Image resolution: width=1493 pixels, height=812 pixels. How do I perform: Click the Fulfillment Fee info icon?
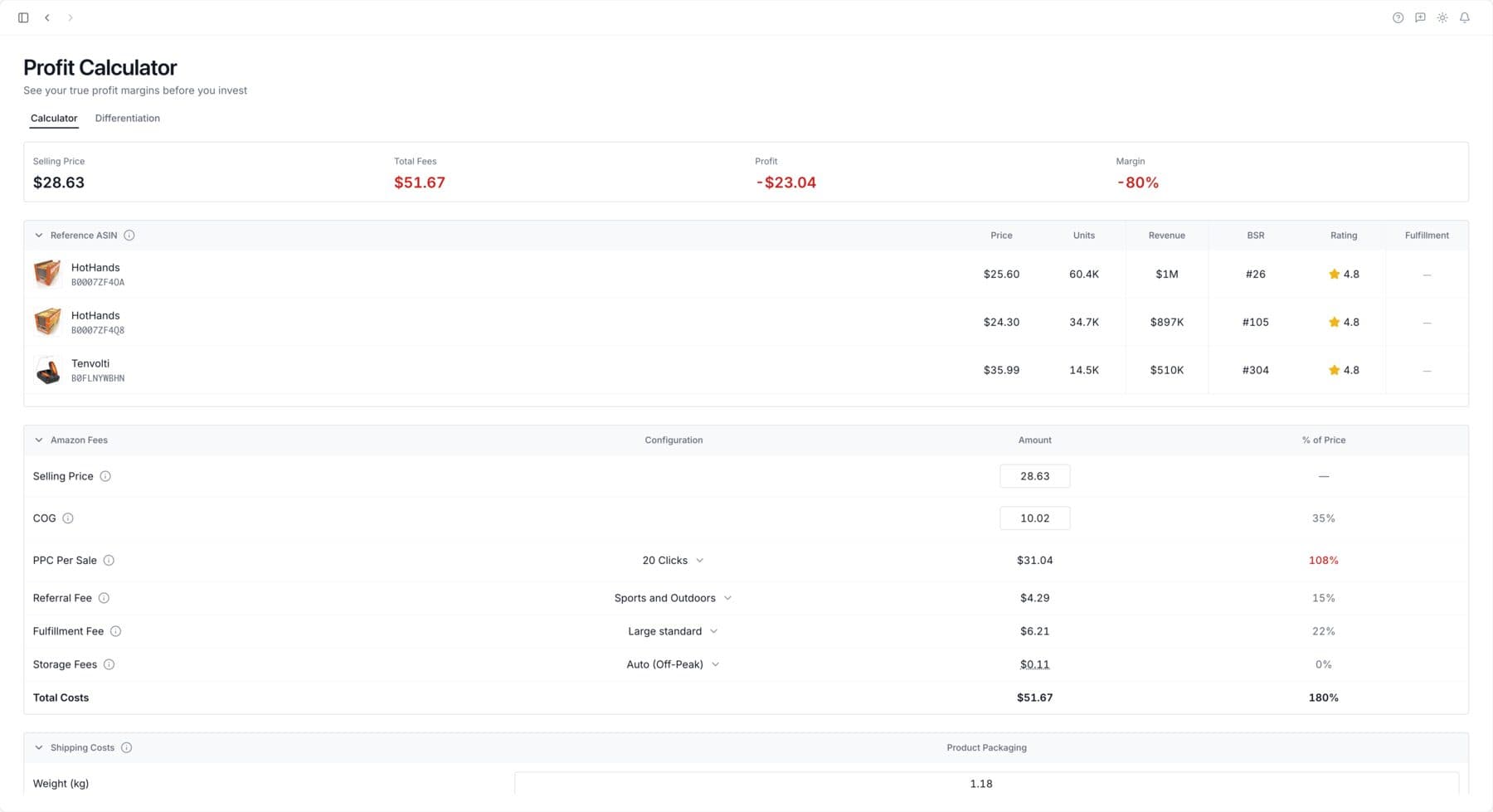coord(116,631)
